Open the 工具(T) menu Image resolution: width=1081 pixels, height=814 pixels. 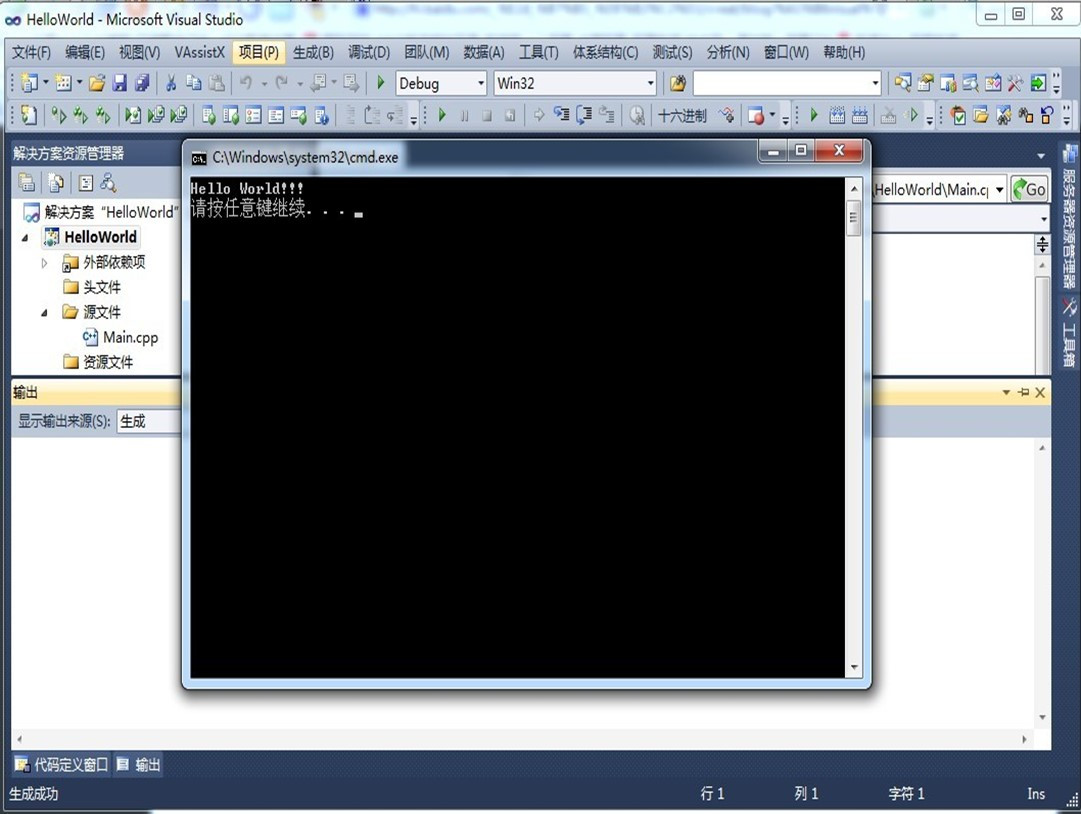pos(538,52)
